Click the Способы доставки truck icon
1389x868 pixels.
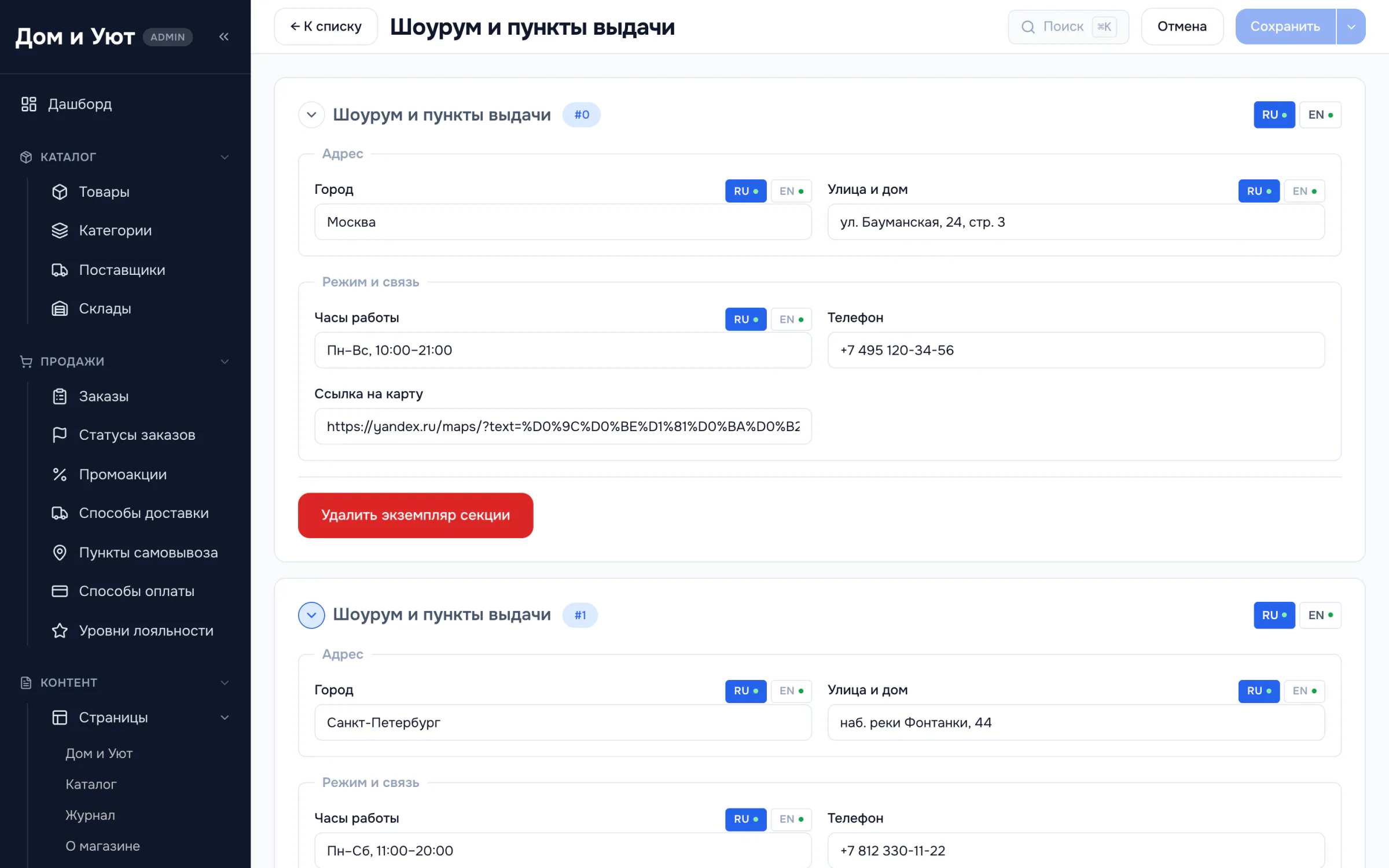coord(60,513)
